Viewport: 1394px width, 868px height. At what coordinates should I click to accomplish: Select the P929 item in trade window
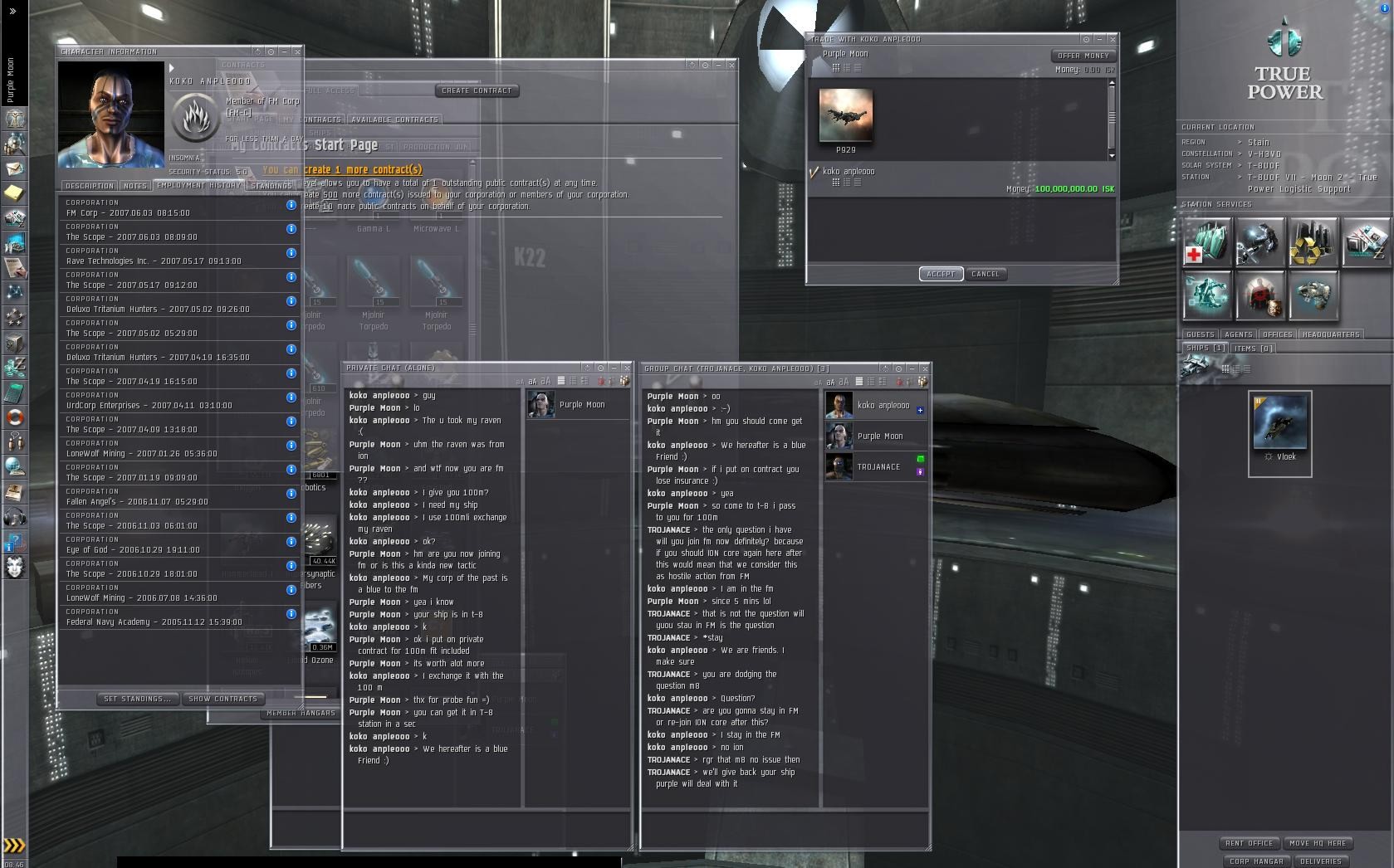coord(846,116)
